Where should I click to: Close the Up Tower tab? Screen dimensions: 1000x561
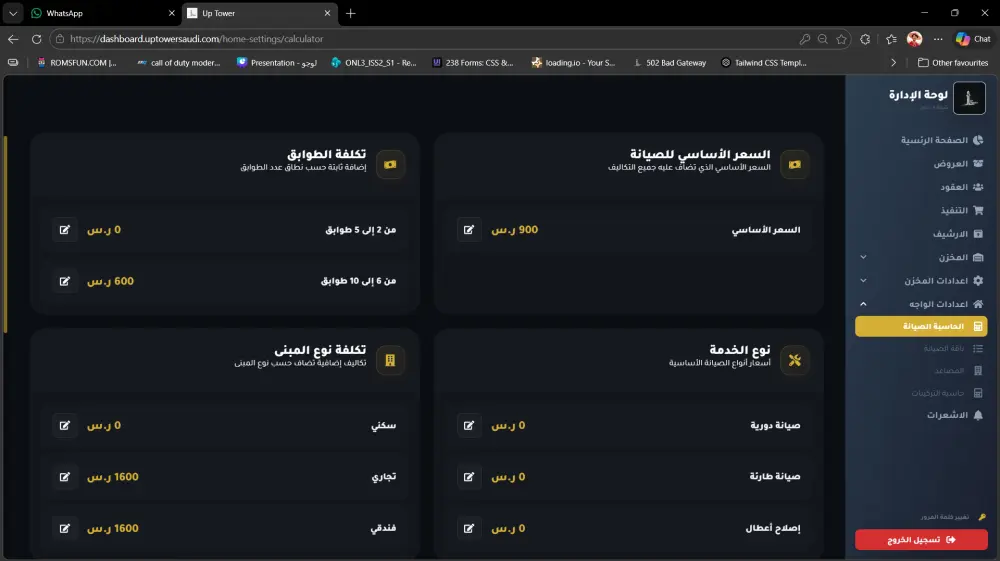[x=327, y=13]
